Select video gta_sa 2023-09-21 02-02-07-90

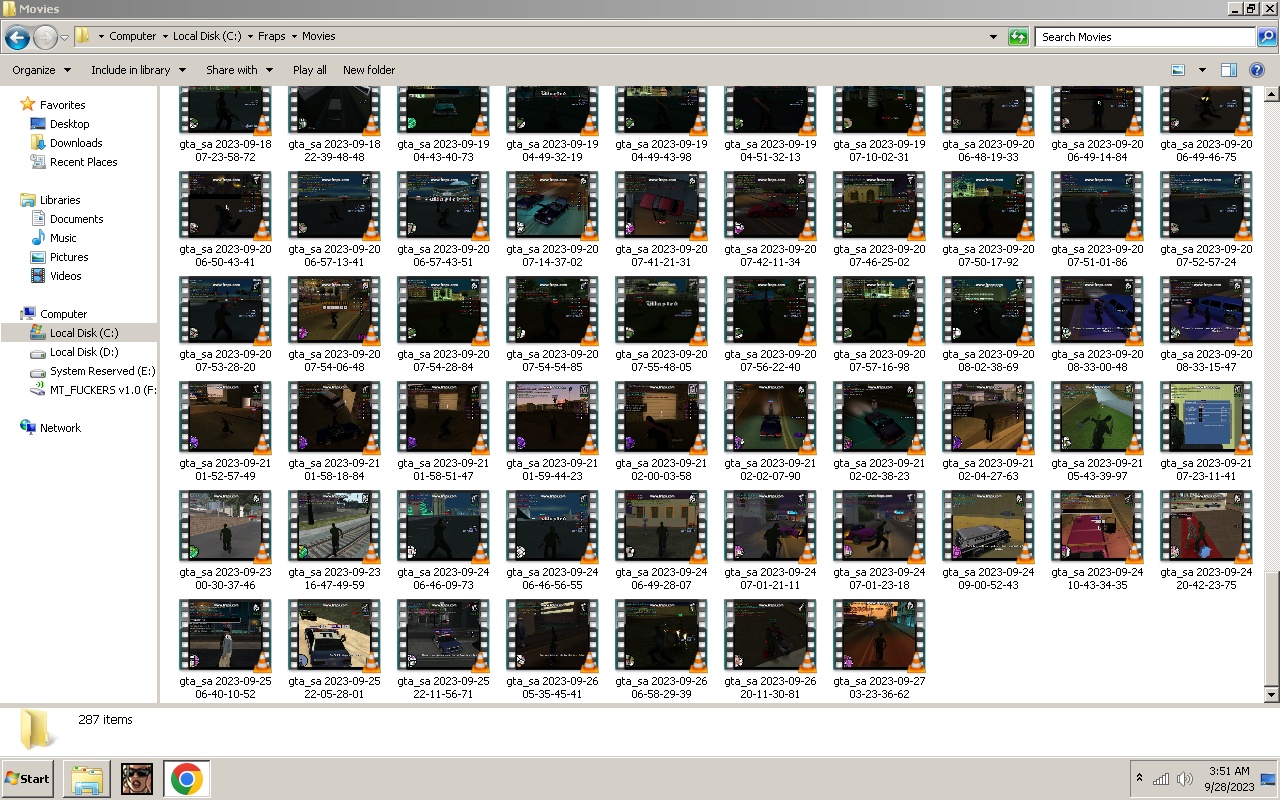(x=770, y=433)
